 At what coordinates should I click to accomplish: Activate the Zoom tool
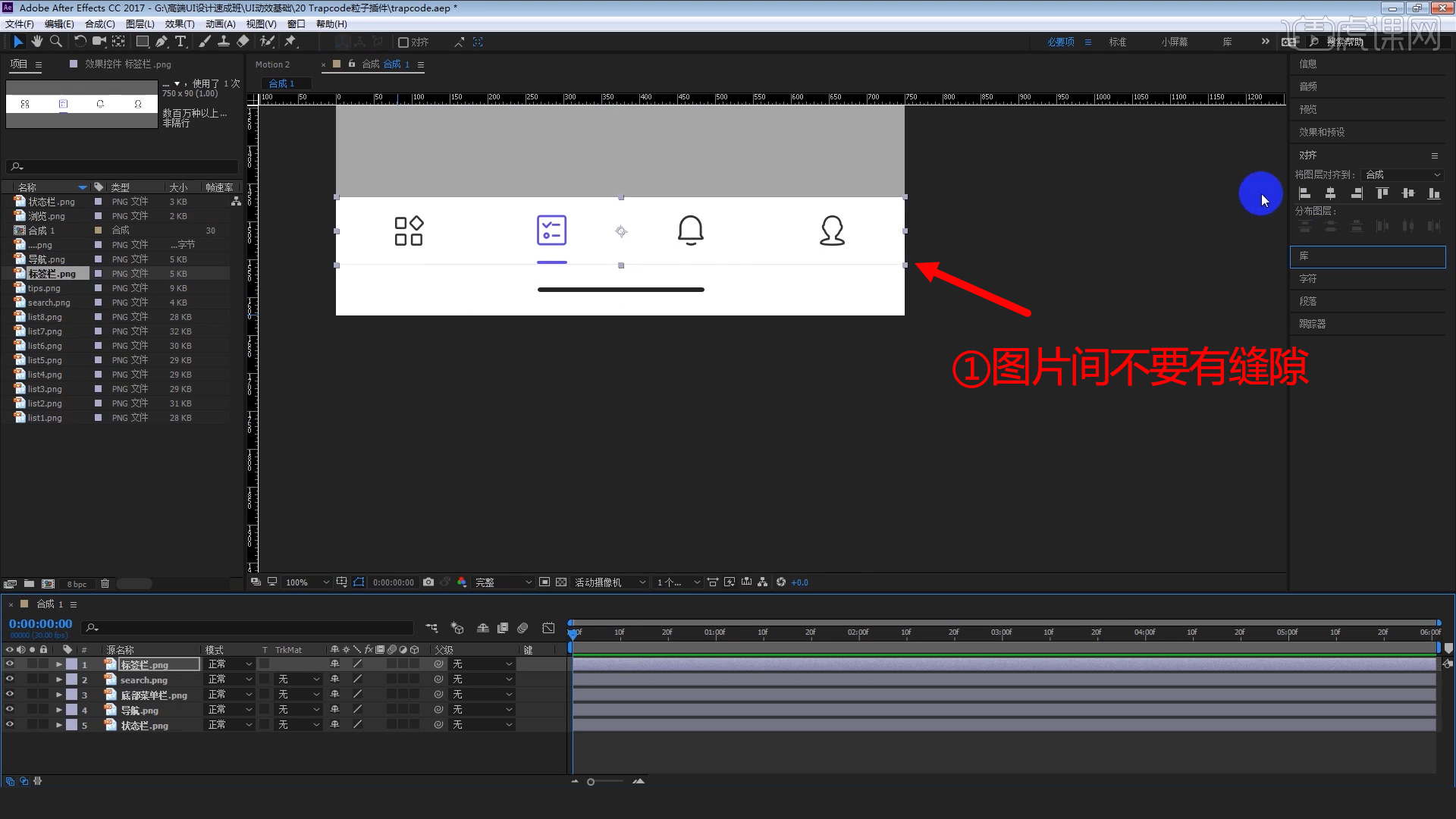56,42
